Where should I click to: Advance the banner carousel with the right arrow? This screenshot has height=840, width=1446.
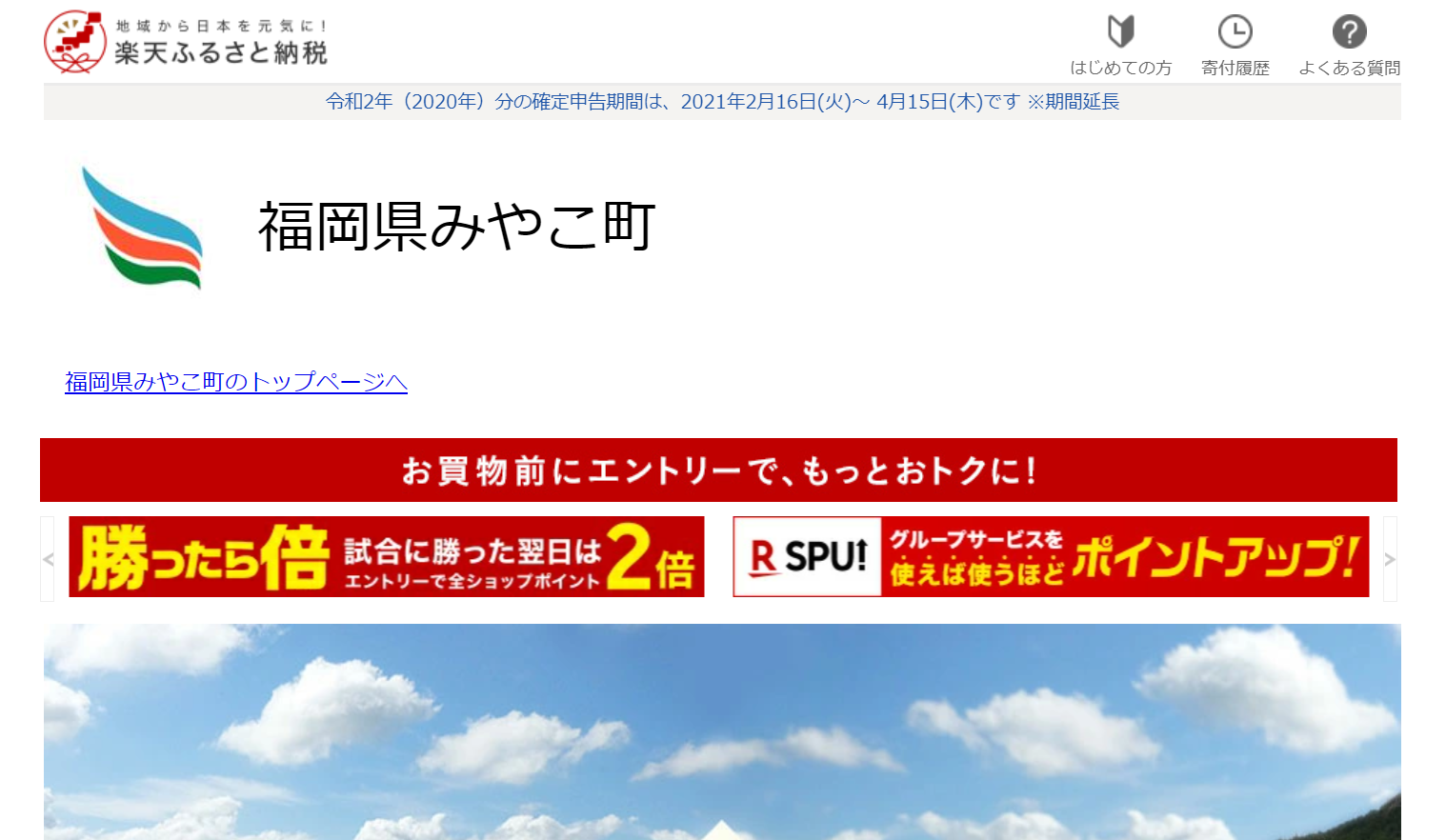pos(1392,557)
